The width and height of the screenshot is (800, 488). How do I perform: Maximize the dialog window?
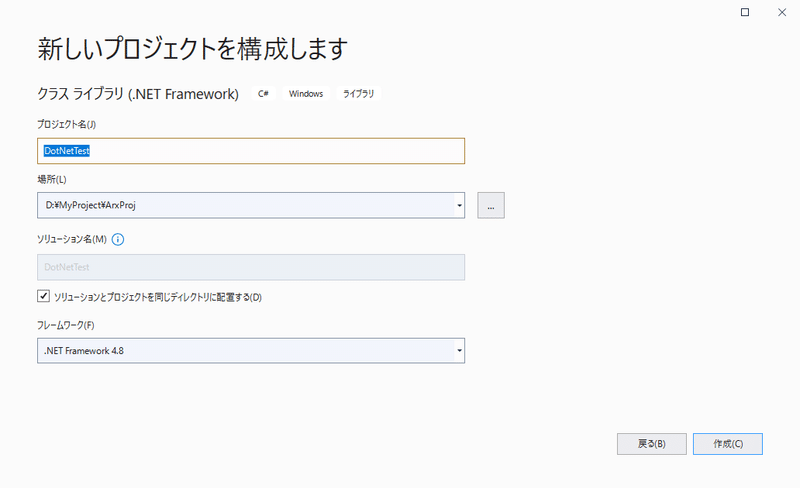click(x=745, y=12)
